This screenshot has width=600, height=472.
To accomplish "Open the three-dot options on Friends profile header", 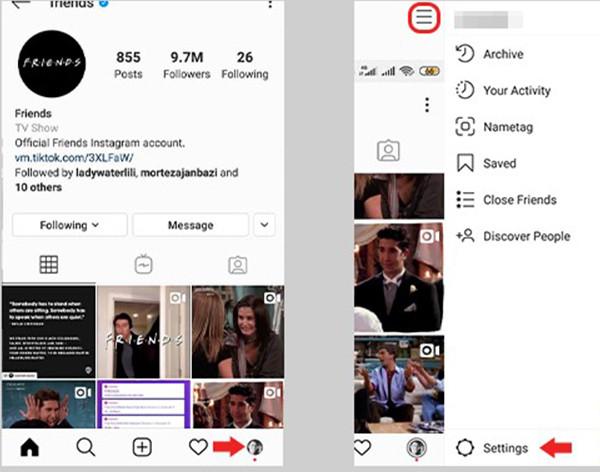I will [x=270, y=4].
